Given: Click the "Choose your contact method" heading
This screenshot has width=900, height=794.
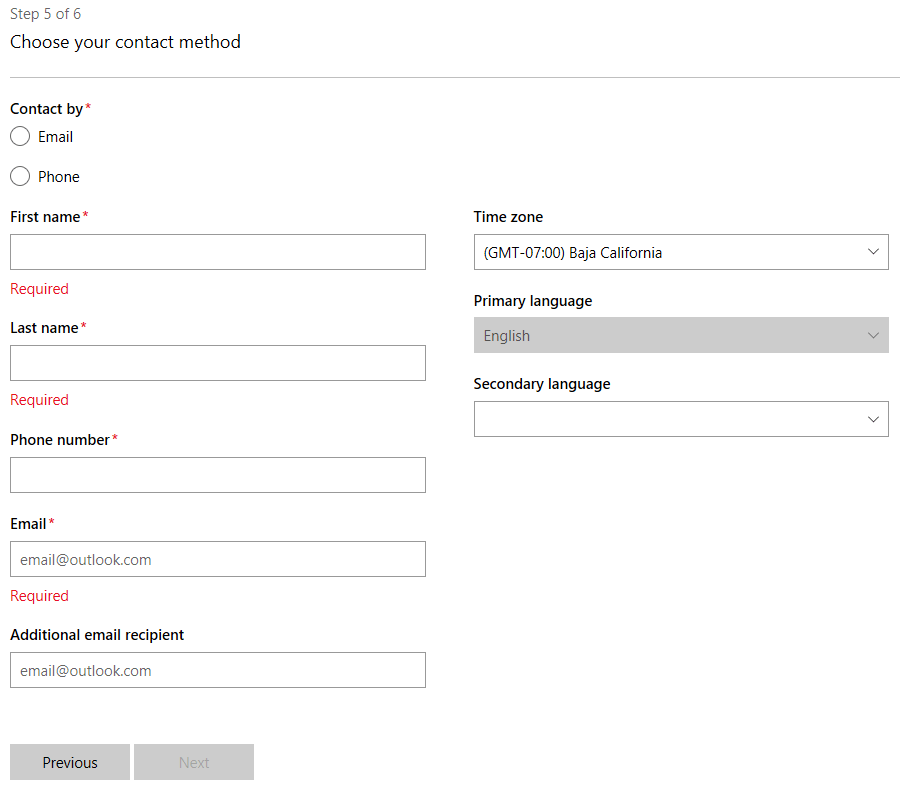Looking at the screenshot, I should pos(125,42).
